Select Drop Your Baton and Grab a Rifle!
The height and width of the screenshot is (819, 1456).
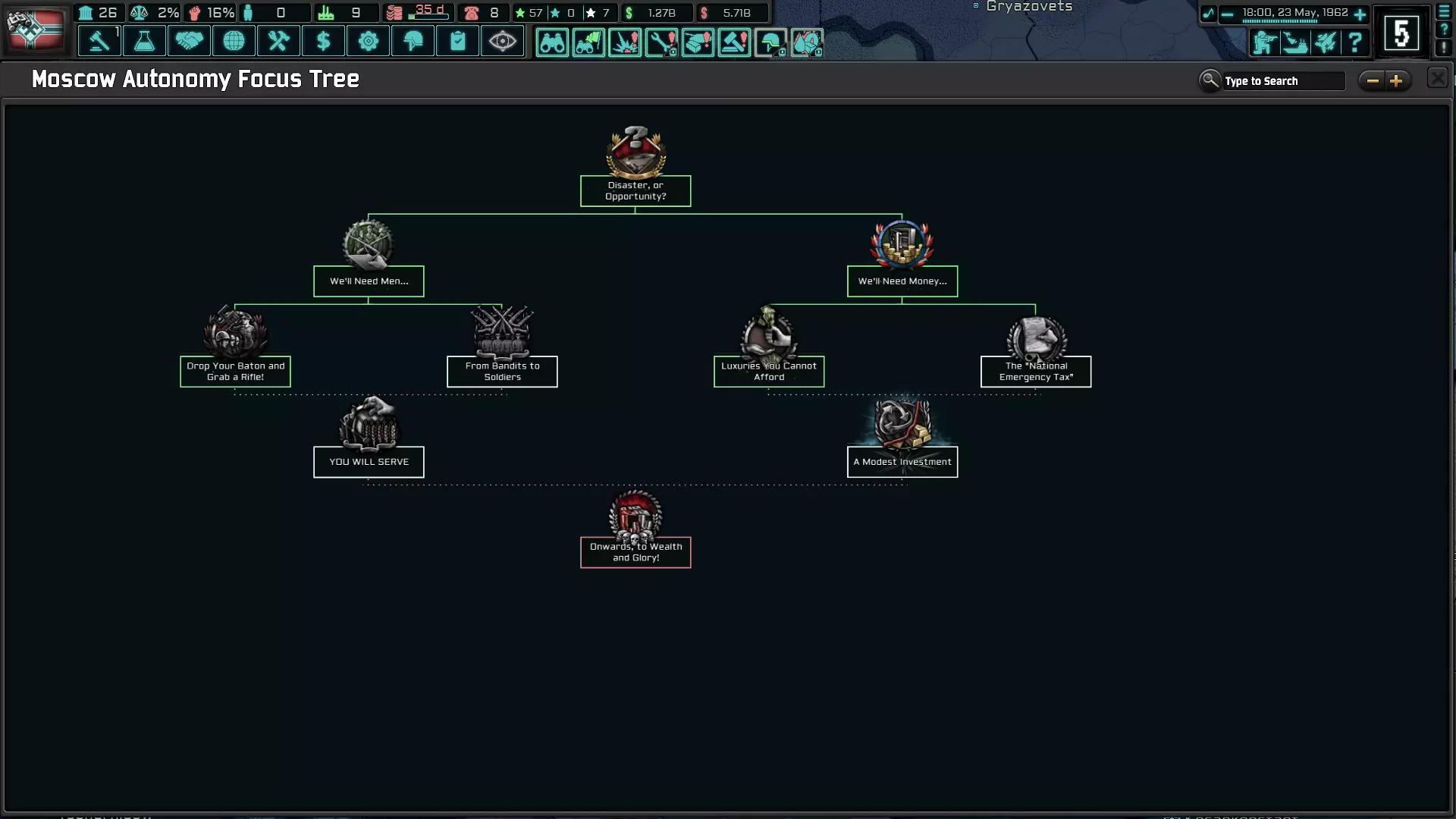point(235,371)
